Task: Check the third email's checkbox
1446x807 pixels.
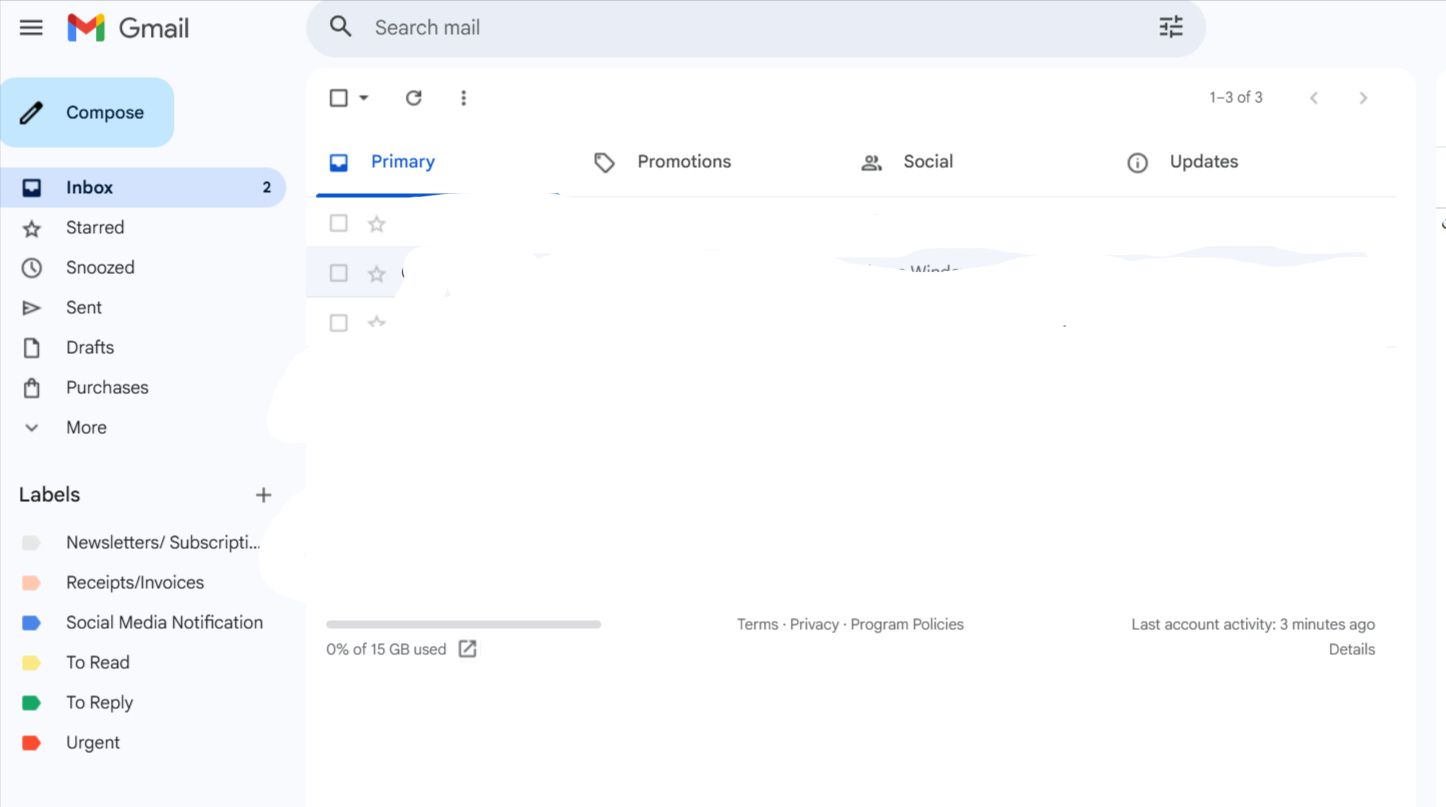Action: pyautogui.click(x=339, y=323)
